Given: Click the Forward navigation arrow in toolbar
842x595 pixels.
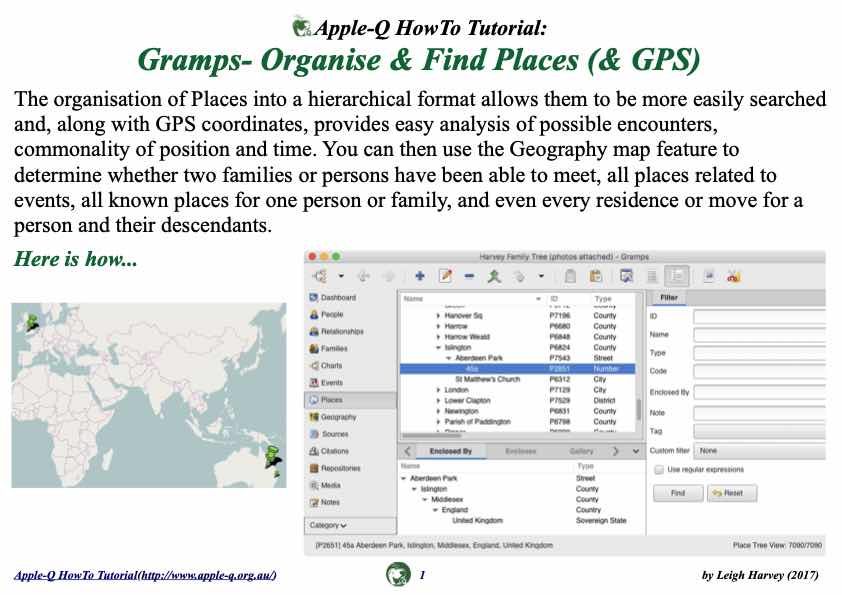Looking at the screenshot, I should pos(388,276).
